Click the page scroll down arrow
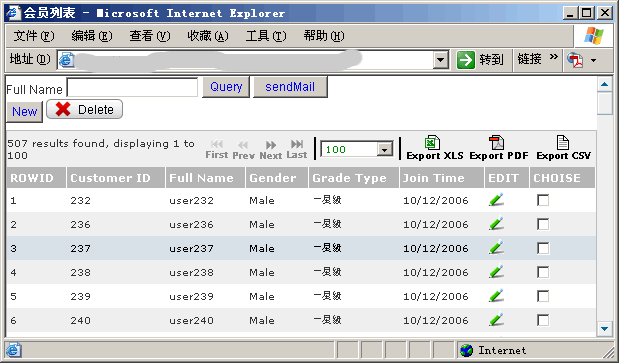This screenshot has width=619, height=363. click(604, 329)
